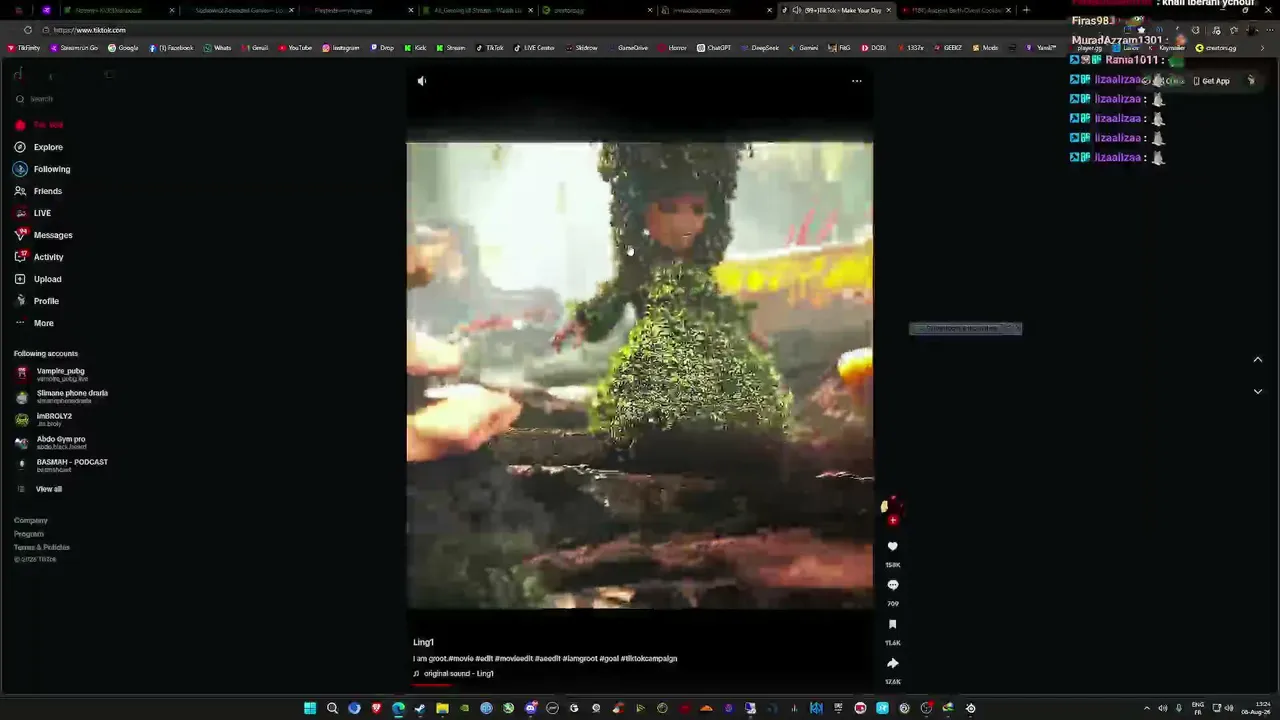Image resolution: width=1280 pixels, height=720 pixels.
Task: Open Windows taskbar search
Action: (x=332, y=708)
